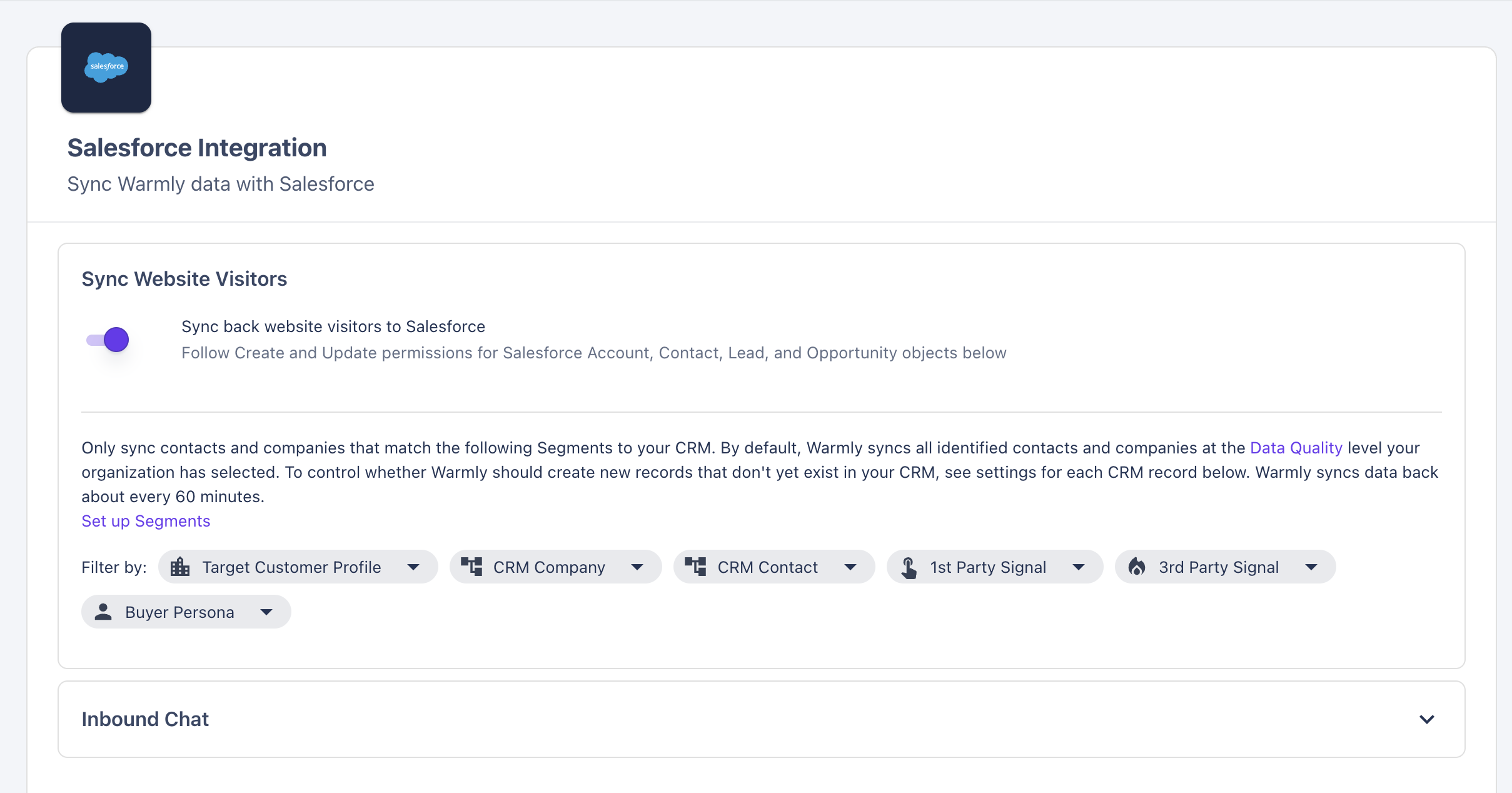Click the hierarchy icon on CRM Company filter
Image resolution: width=1512 pixels, height=793 pixels.
click(471, 567)
